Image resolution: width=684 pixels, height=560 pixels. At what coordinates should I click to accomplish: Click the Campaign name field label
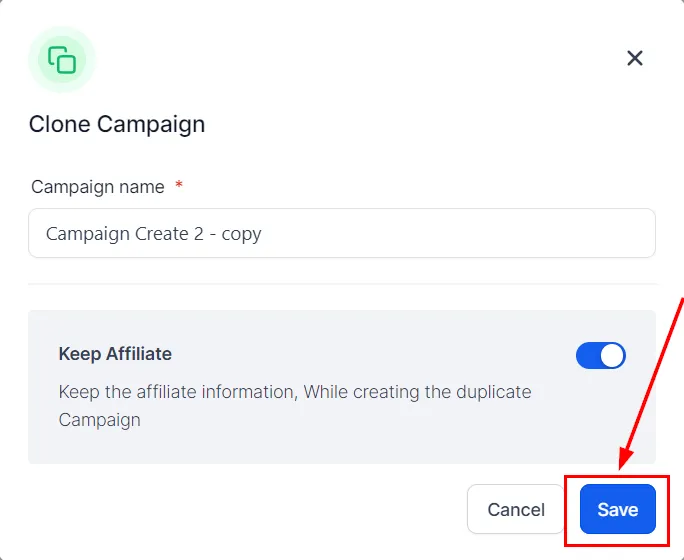[98, 187]
